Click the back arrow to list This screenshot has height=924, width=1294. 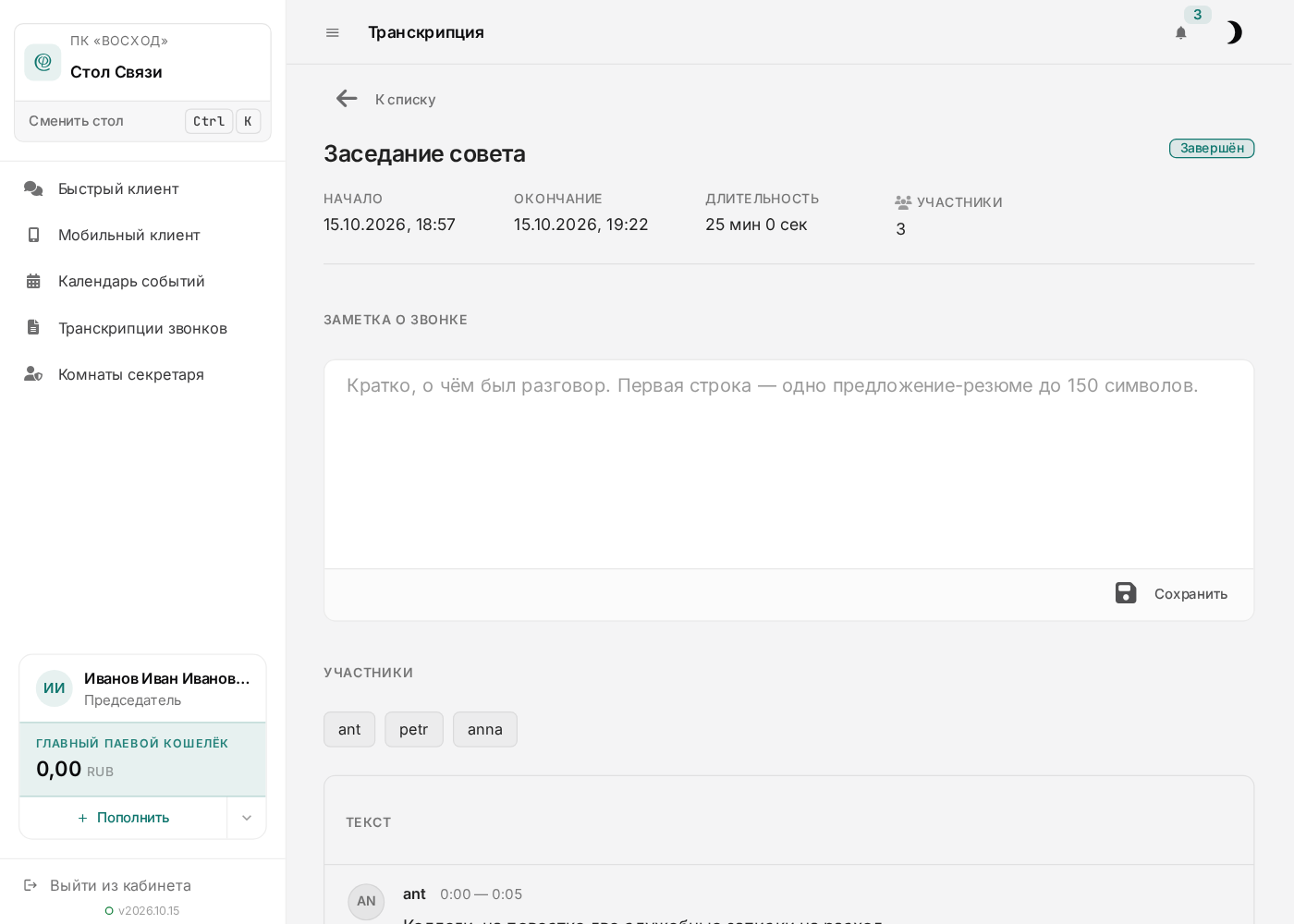click(x=347, y=99)
